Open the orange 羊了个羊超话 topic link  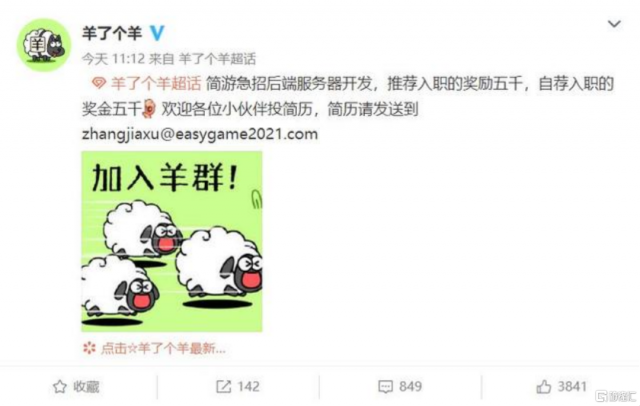pyautogui.click(x=156, y=83)
